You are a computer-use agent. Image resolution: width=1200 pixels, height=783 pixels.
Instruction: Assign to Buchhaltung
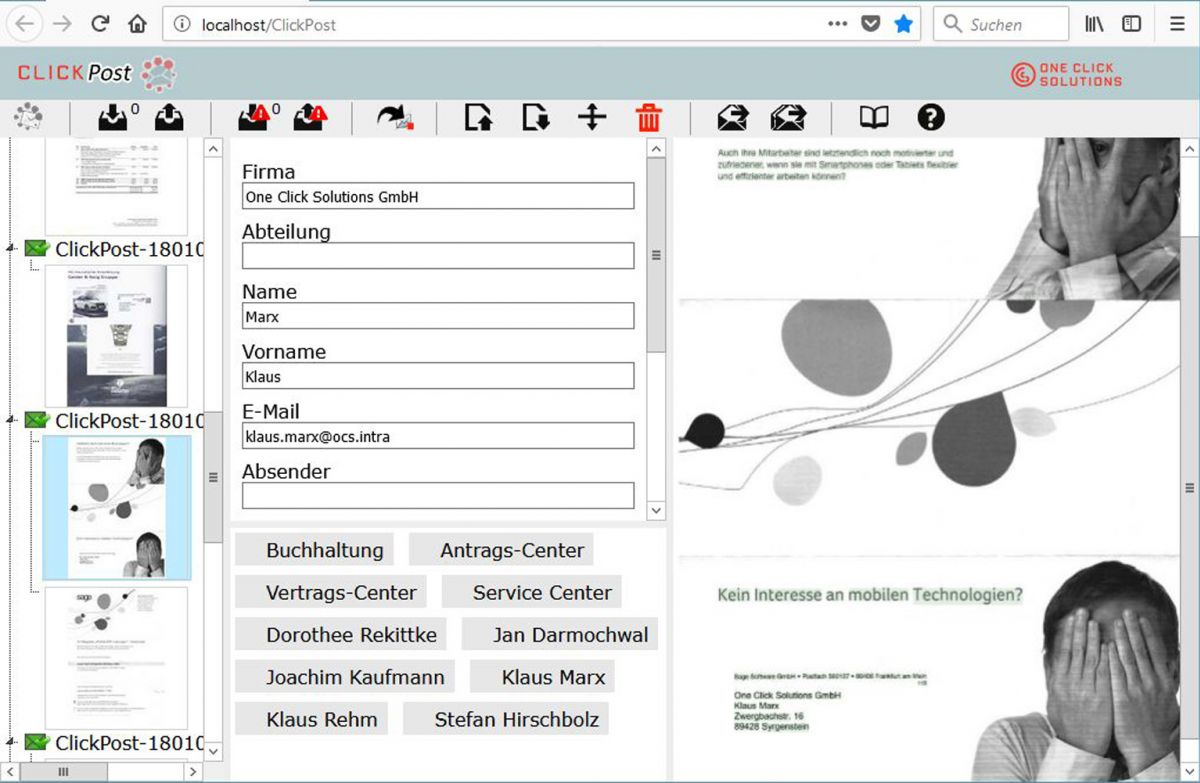coord(314,549)
